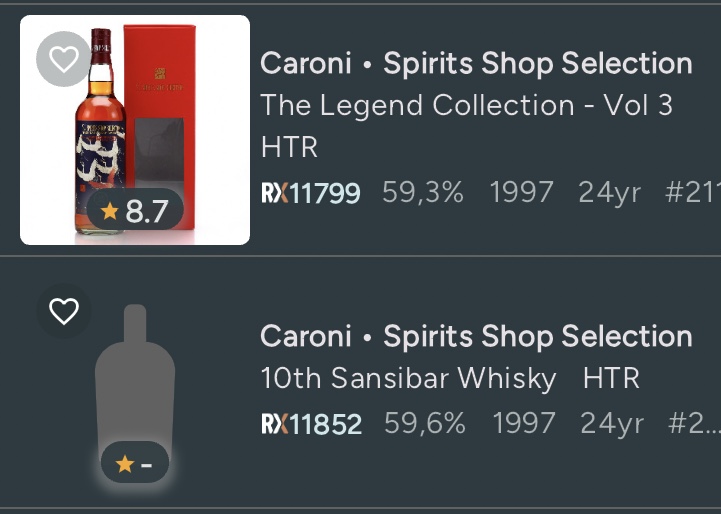Click the 59,3% ABV value
The image size is (721, 514).
click(x=422, y=192)
